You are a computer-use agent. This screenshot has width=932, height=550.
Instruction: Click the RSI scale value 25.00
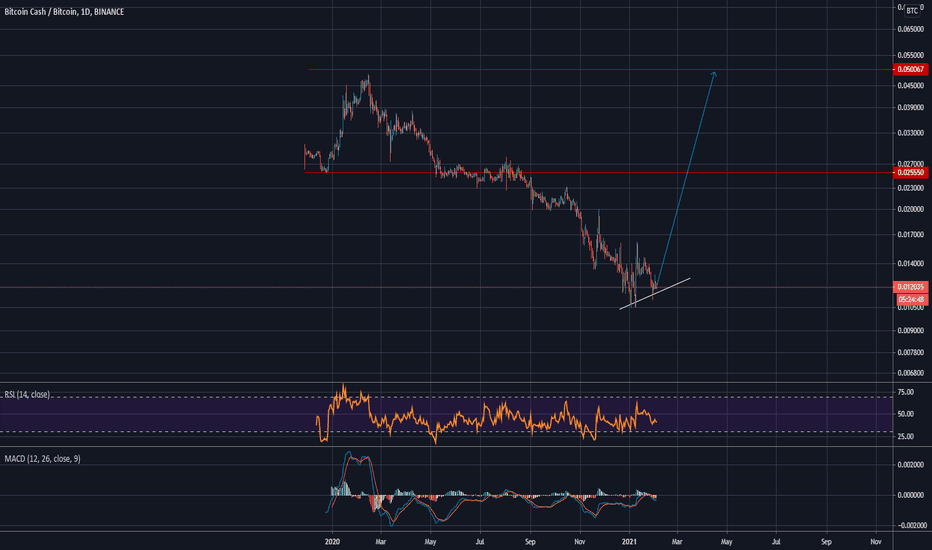[x=906, y=436]
